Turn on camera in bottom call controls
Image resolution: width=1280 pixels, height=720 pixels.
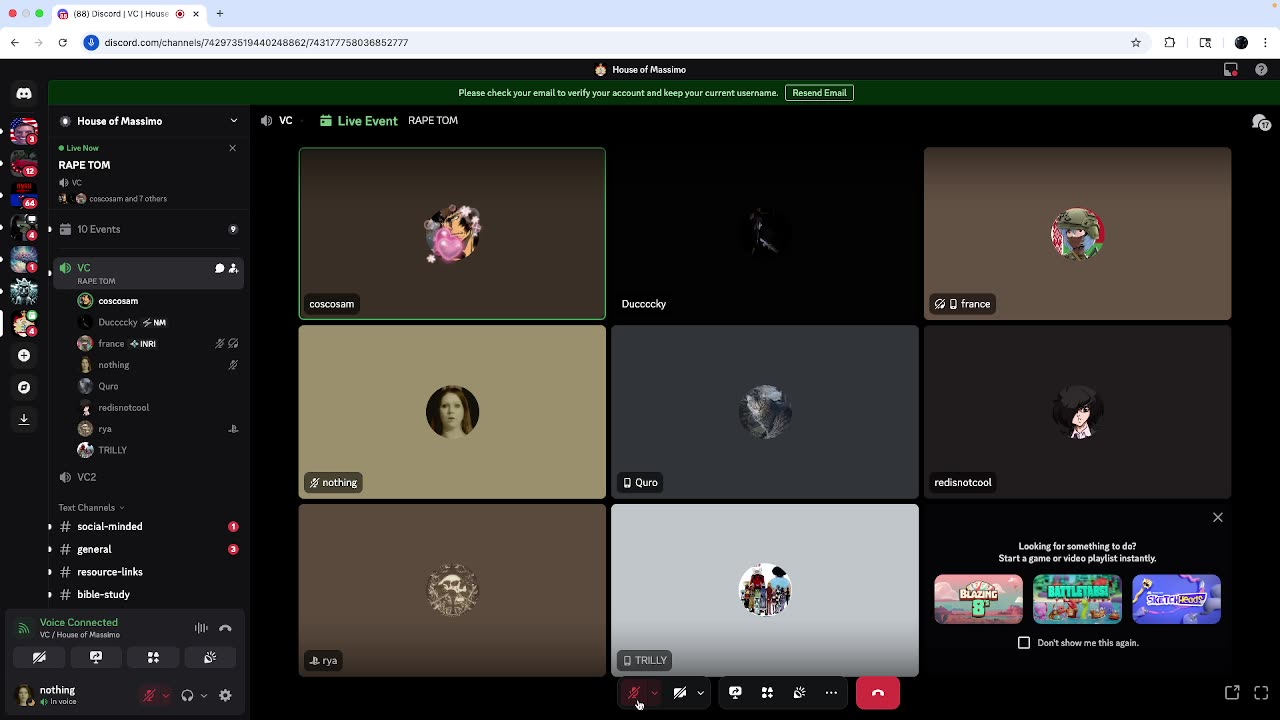click(680, 692)
